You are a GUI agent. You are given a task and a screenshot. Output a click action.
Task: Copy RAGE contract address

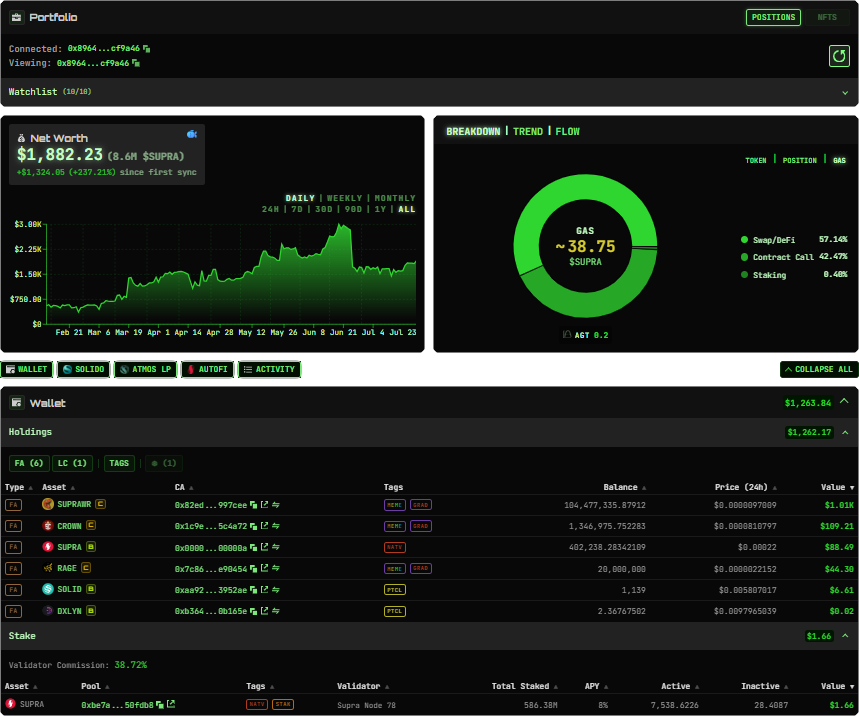click(x=253, y=569)
